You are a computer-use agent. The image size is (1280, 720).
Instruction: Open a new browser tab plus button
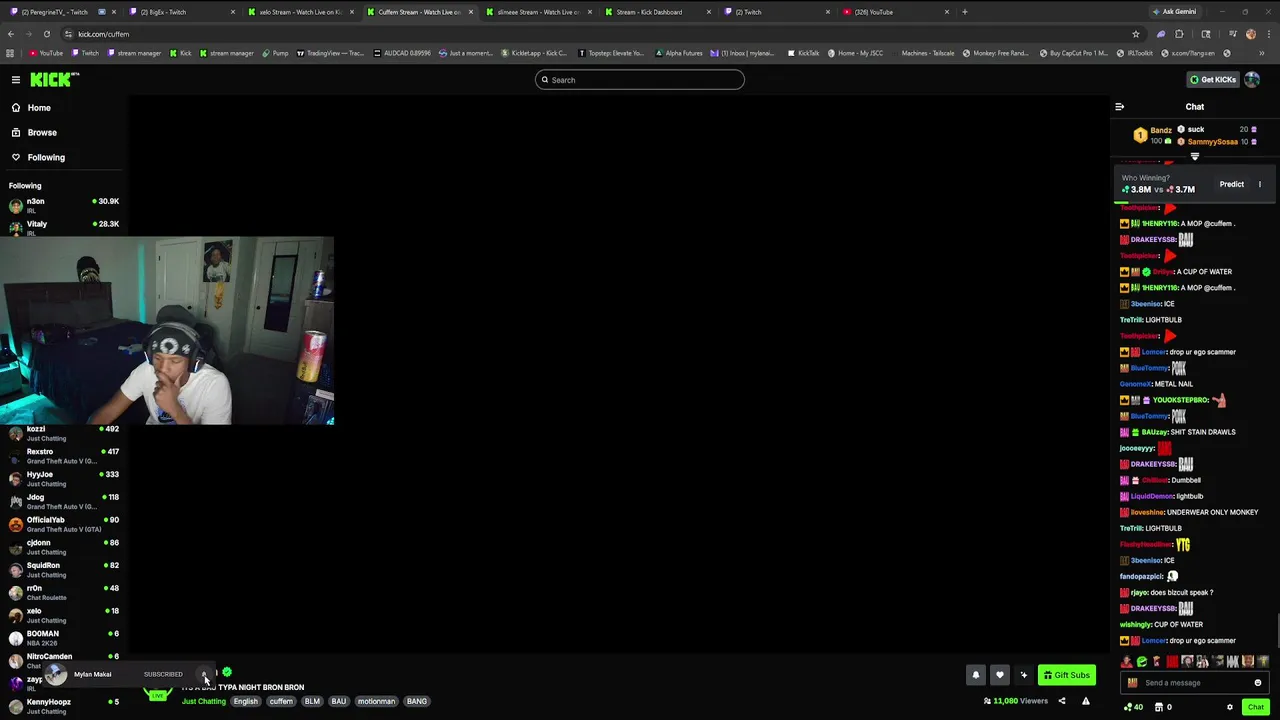point(965,12)
